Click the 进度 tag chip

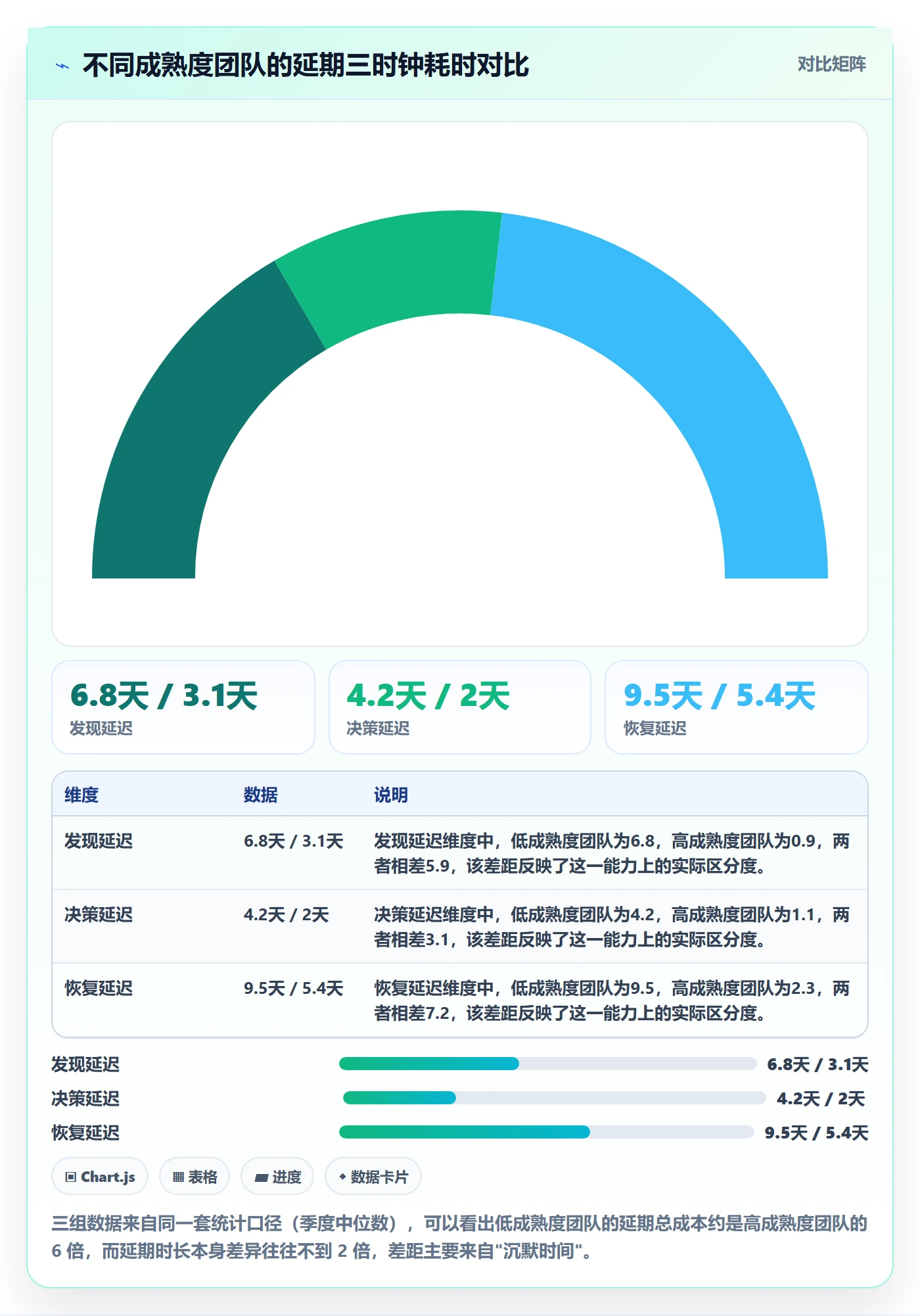[277, 1177]
